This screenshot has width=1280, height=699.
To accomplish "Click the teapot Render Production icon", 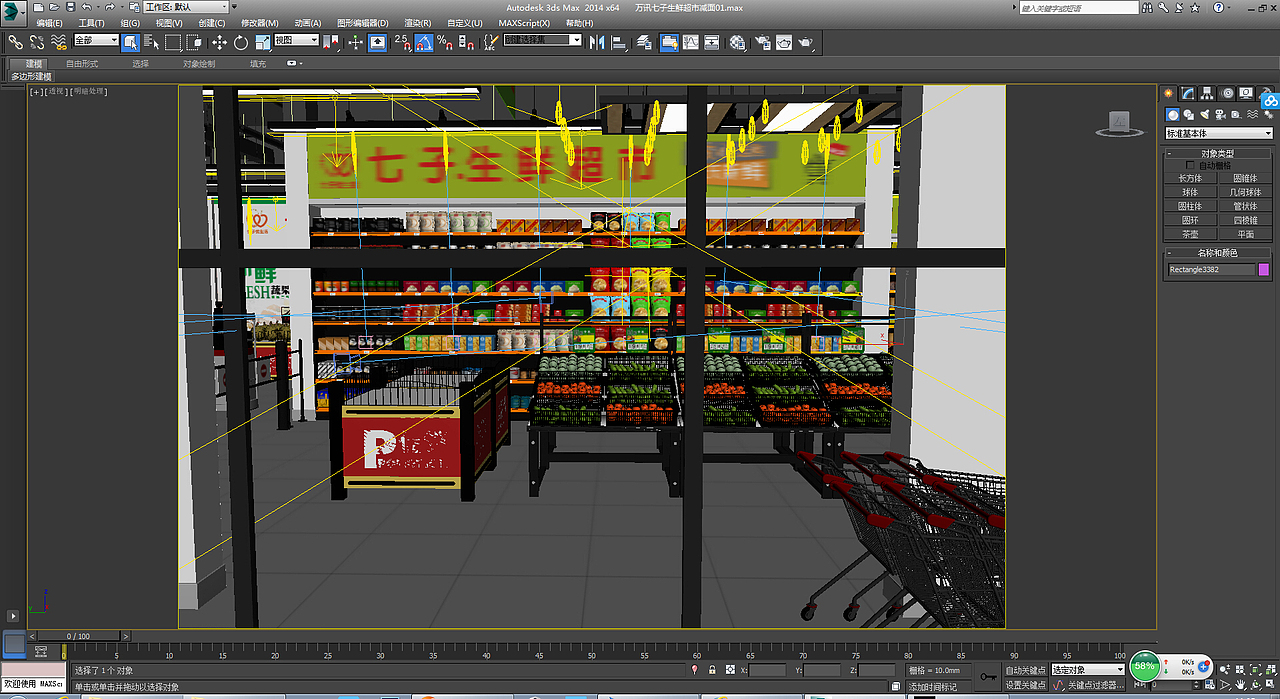I will (x=806, y=42).
